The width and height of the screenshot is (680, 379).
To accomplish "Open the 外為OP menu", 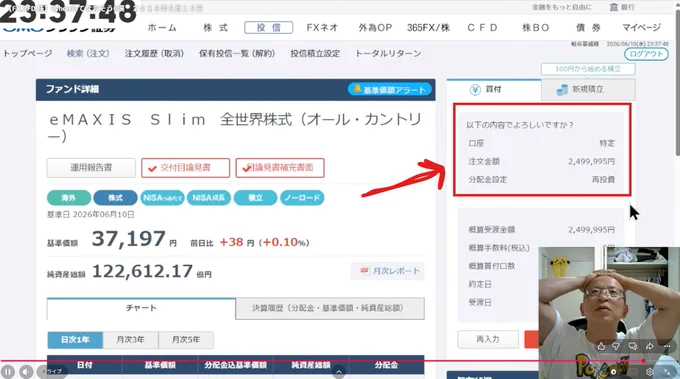I will 375,28.
